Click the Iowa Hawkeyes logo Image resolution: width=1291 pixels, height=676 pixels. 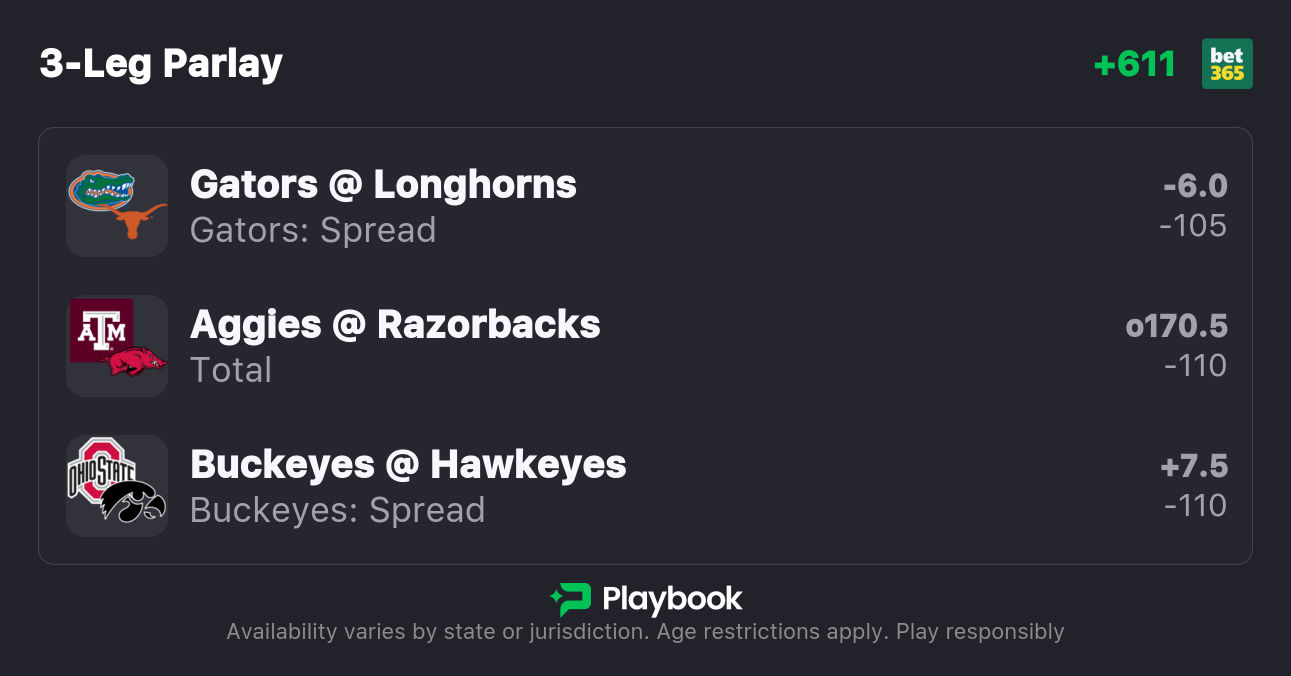pos(135,502)
